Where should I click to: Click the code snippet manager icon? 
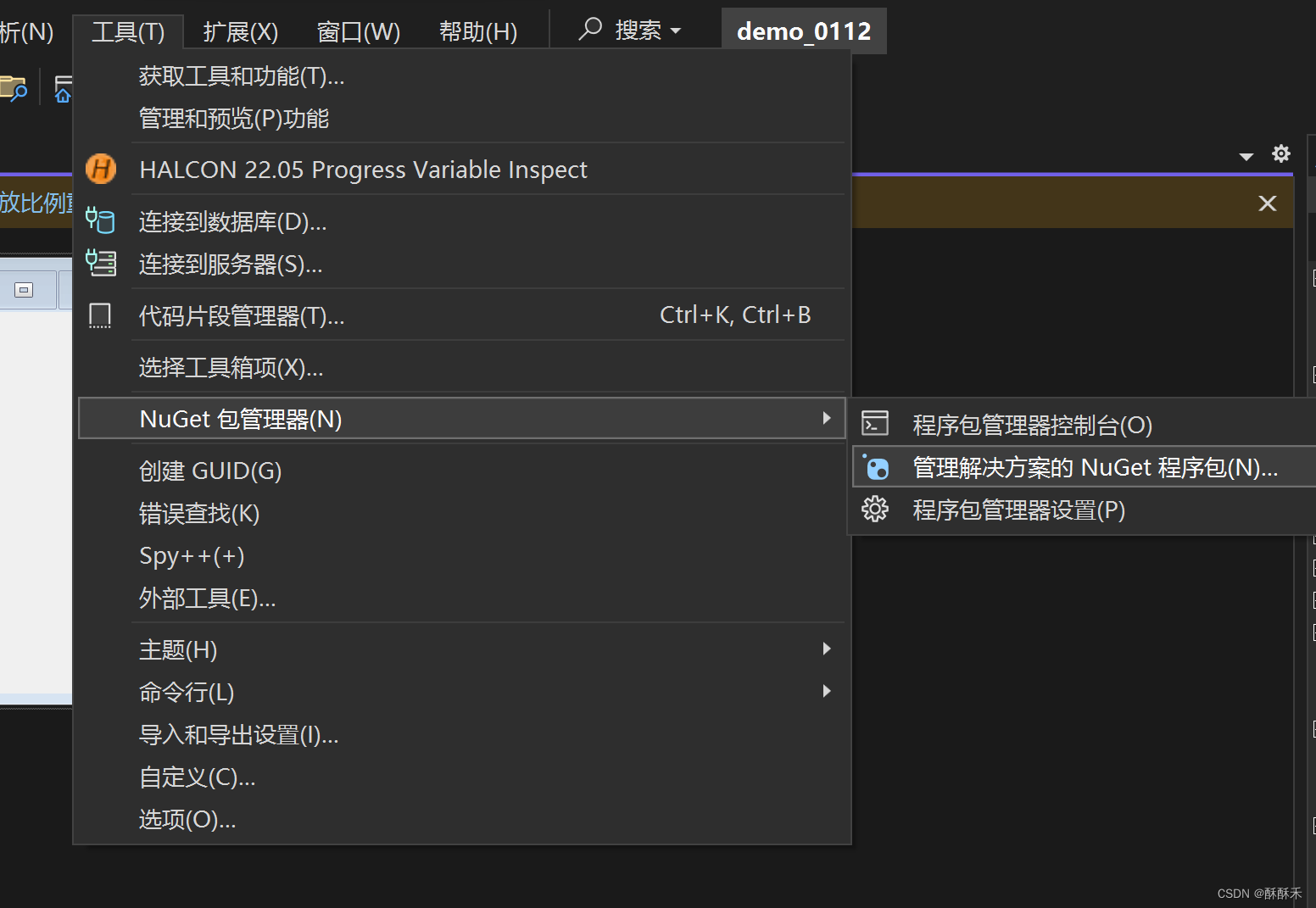point(100,315)
